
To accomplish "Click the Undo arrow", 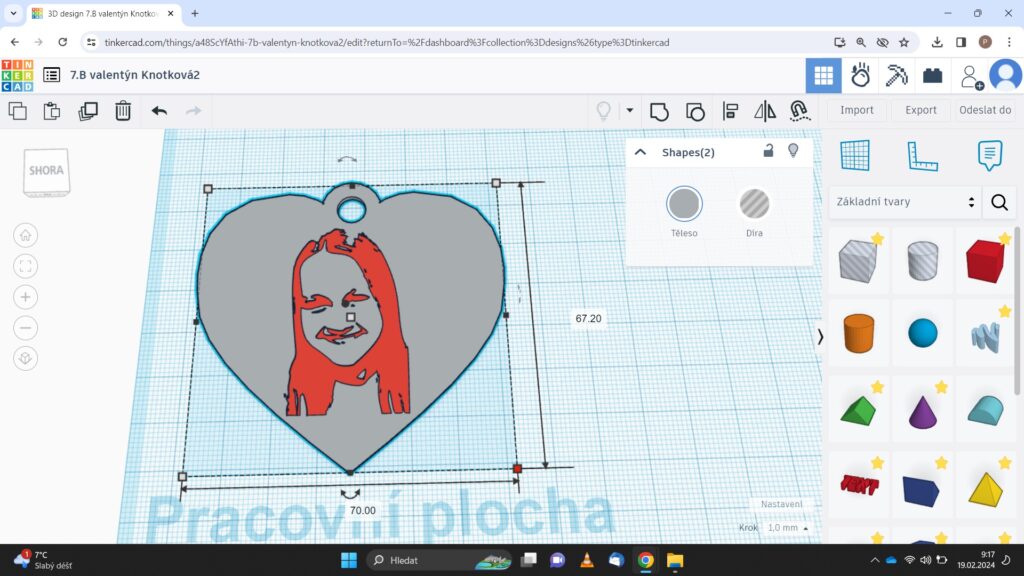I will point(159,111).
